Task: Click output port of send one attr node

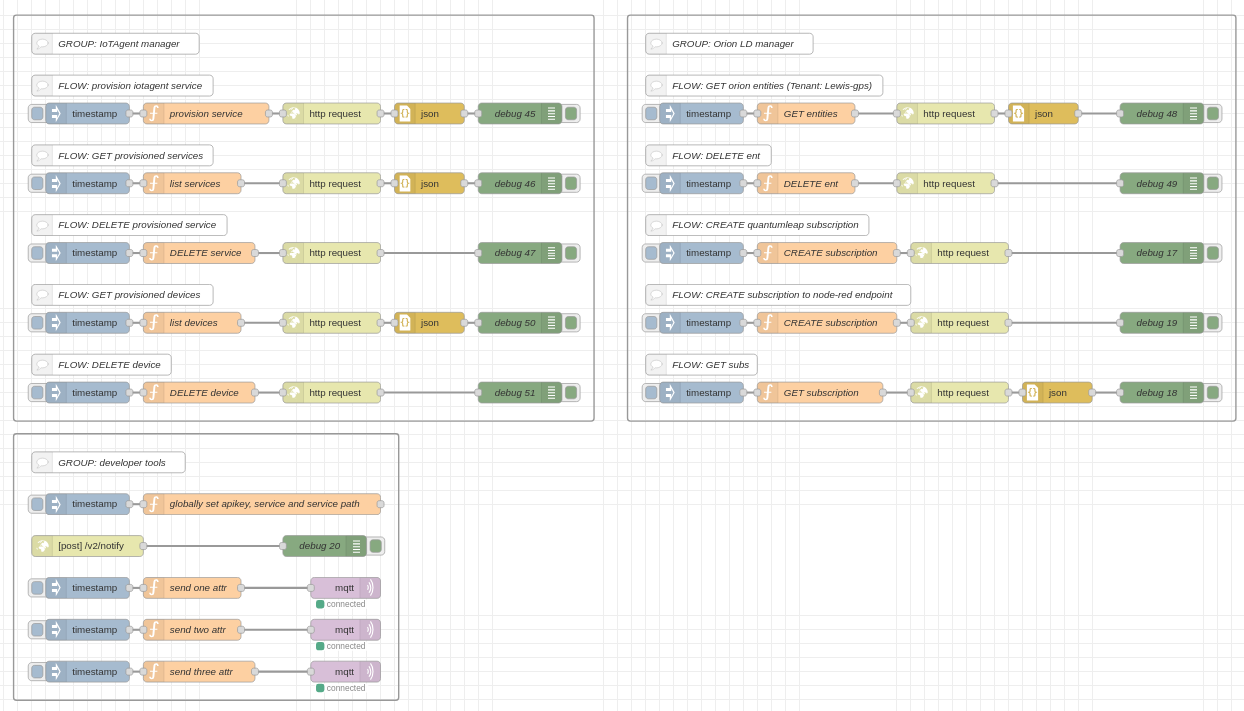Action: (x=241, y=588)
